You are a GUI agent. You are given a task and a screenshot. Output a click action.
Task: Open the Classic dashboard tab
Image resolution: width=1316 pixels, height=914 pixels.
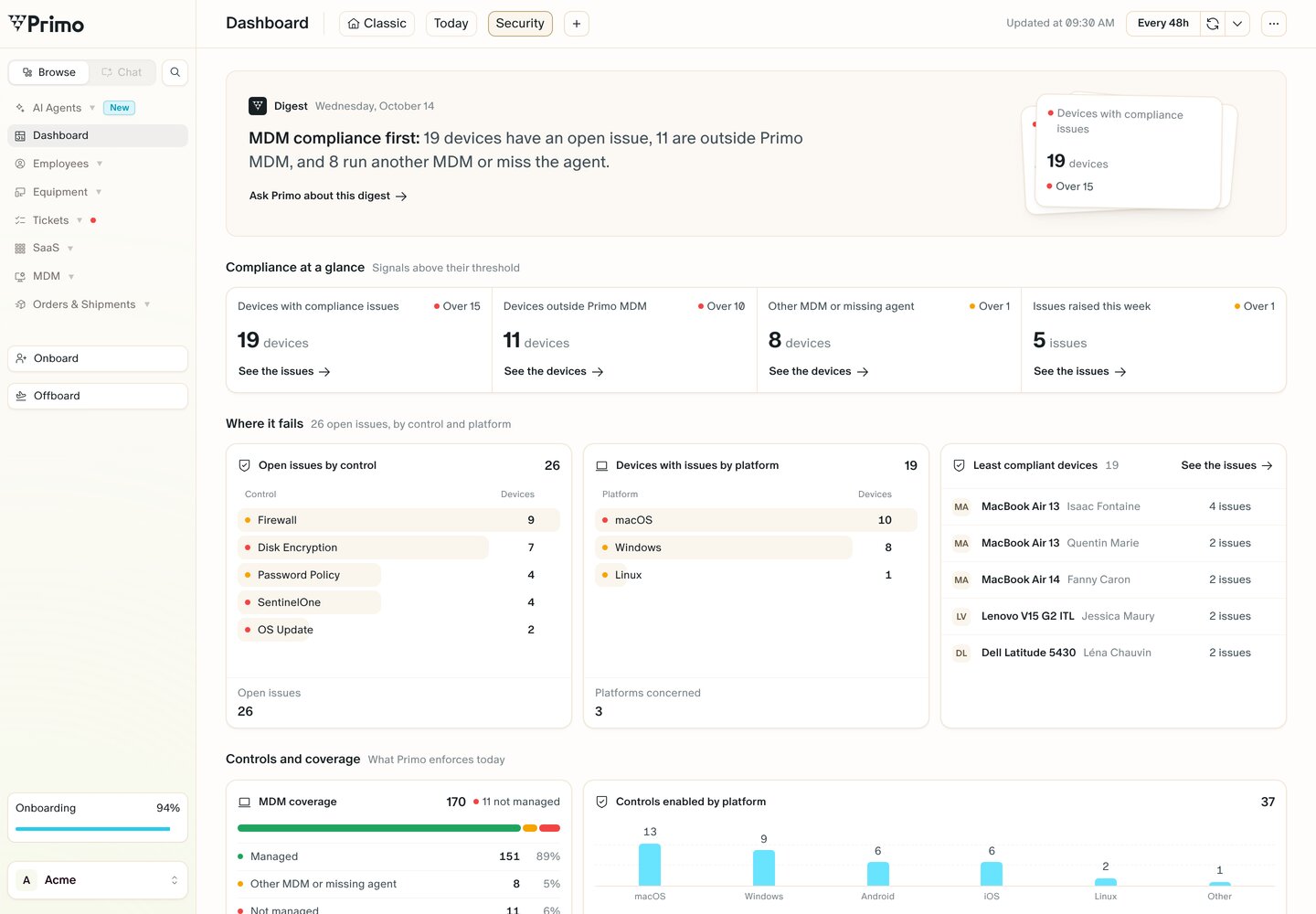pyautogui.click(x=377, y=24)
